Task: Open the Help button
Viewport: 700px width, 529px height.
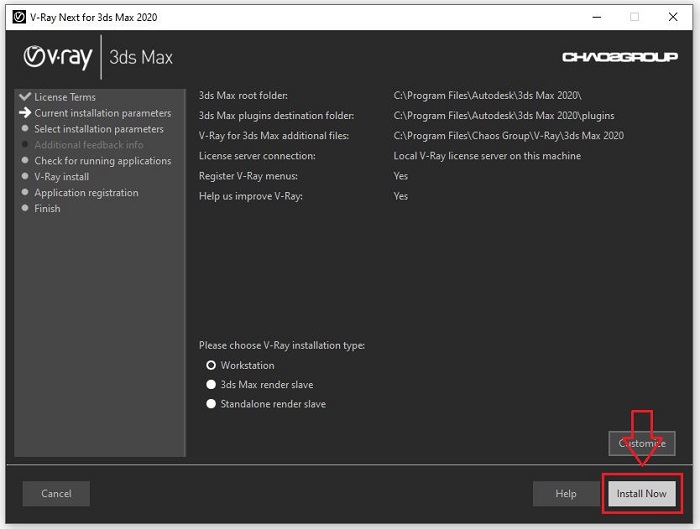Action: tap(566, 493)
